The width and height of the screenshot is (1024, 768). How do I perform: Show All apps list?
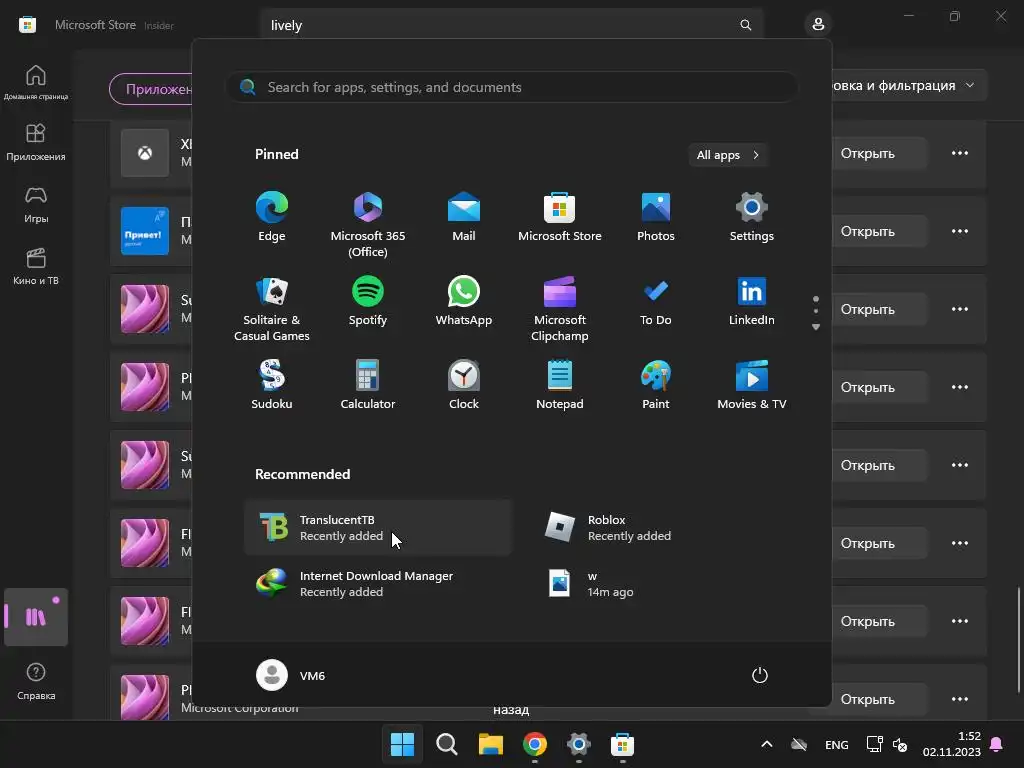coord(728,155)
